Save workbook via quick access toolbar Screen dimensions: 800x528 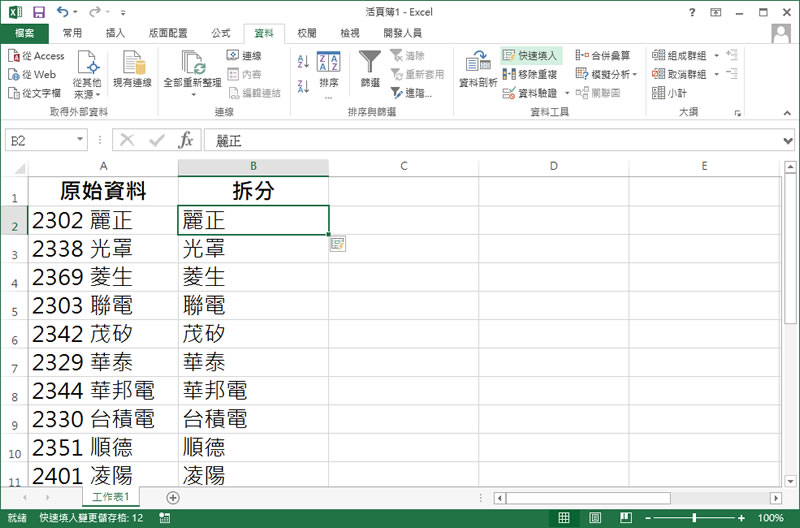(39, 12)
